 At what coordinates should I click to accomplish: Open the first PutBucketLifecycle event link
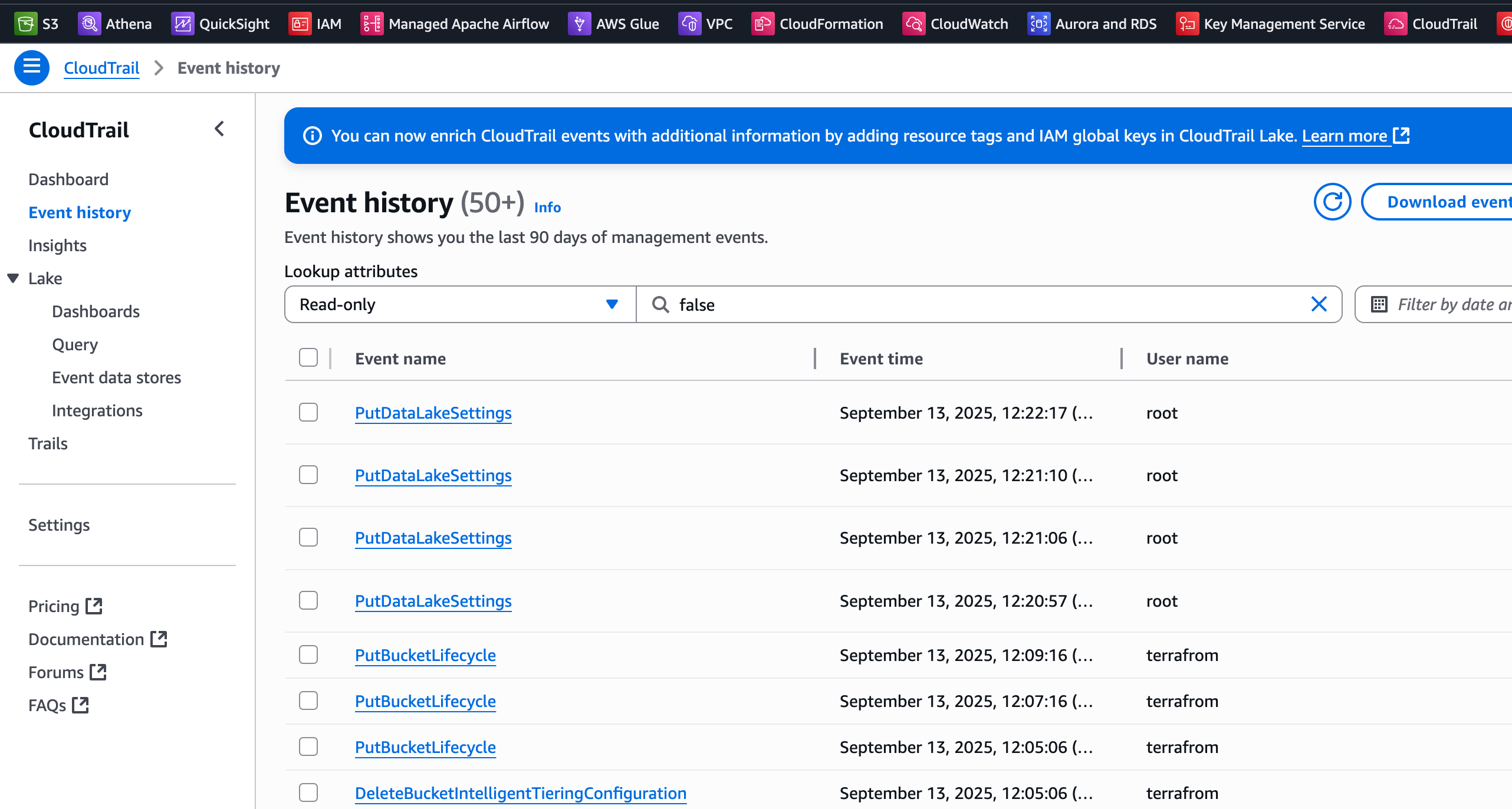425,655
